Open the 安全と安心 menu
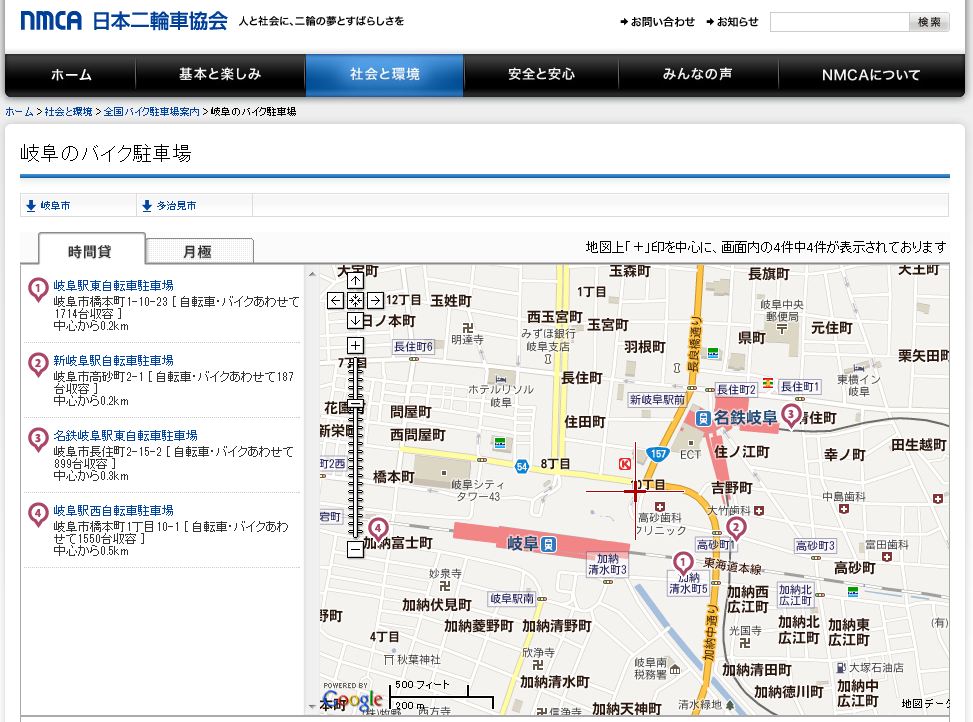Image resolution: width=973 pixels, height=722 pixels. point(541,75)
